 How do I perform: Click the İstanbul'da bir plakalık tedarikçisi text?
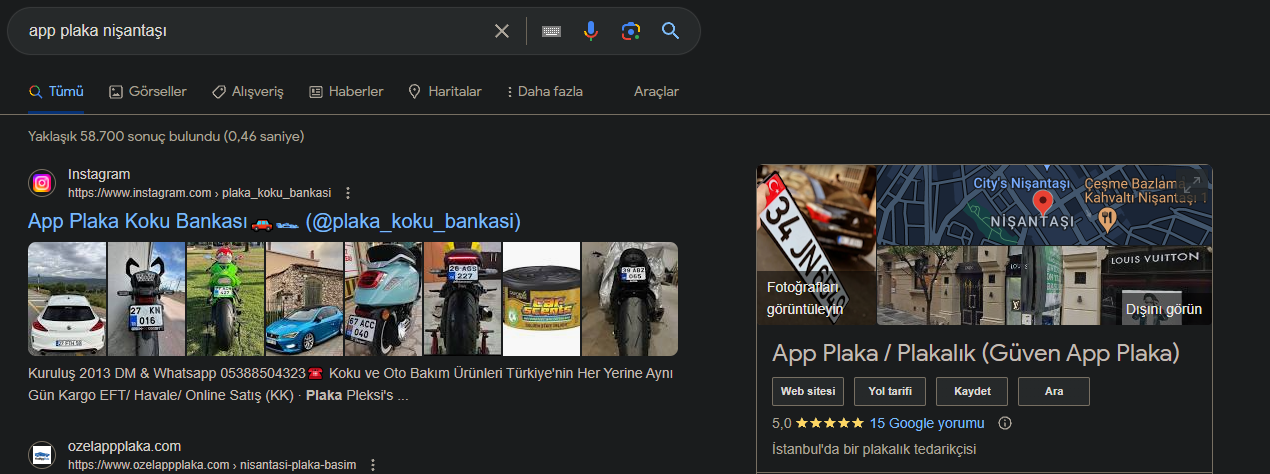(874, 449)
